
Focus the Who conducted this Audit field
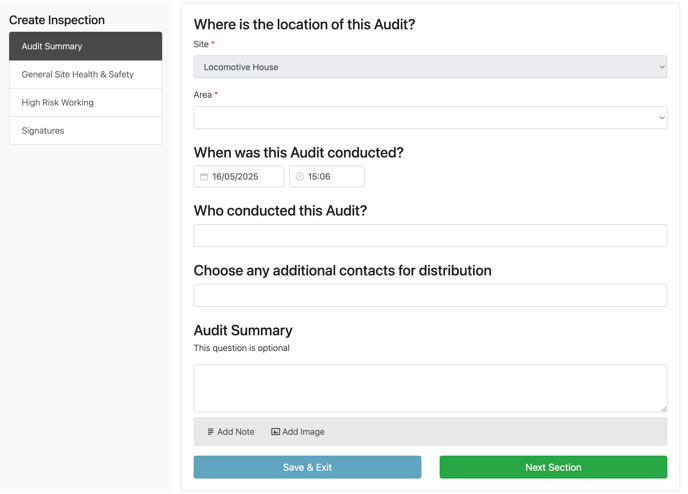(430, 236)
